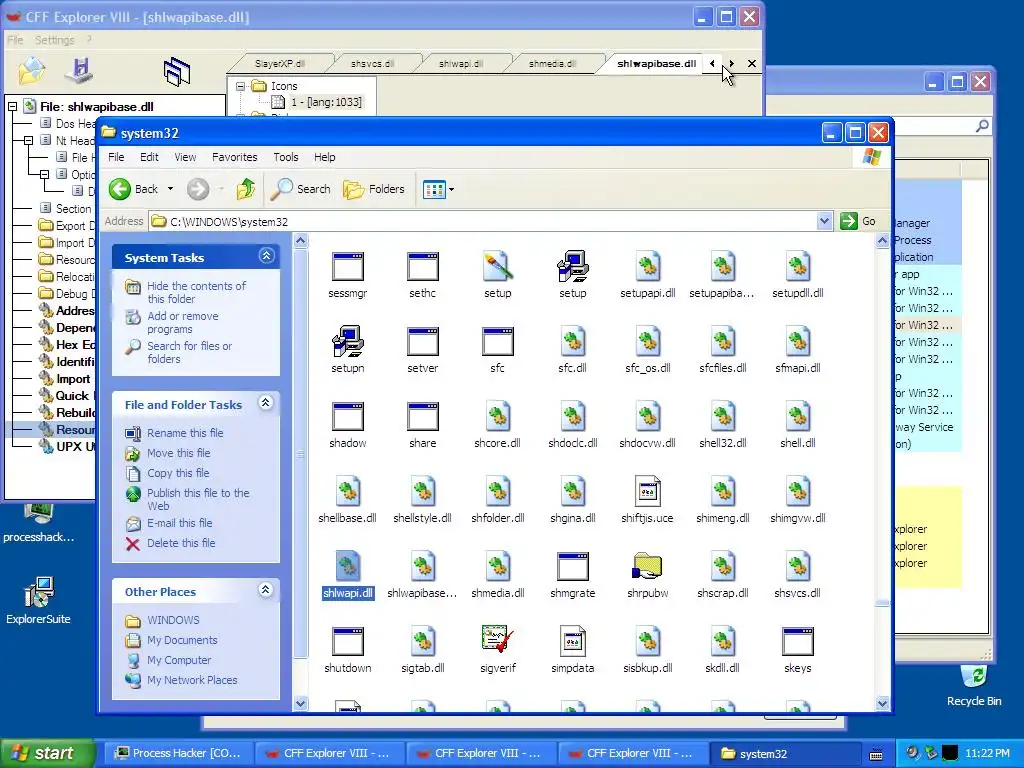Click the Search toolbar button

(x=301, y=189)
